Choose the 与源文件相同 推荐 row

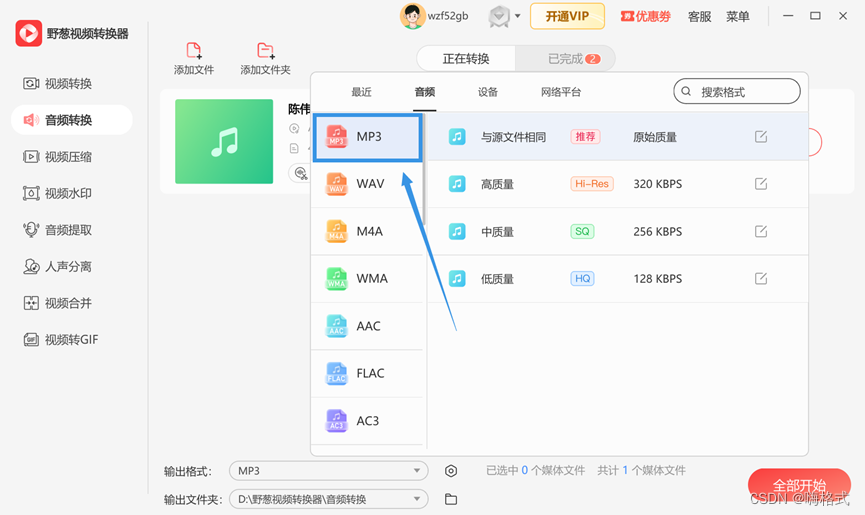pyautogui.click(x=618, y=136)
